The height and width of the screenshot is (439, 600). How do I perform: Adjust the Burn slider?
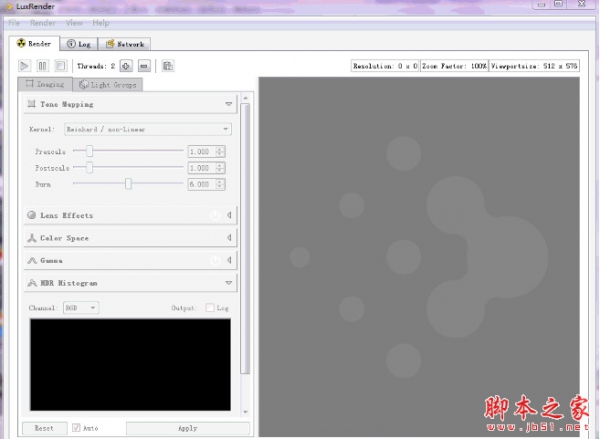128,184
